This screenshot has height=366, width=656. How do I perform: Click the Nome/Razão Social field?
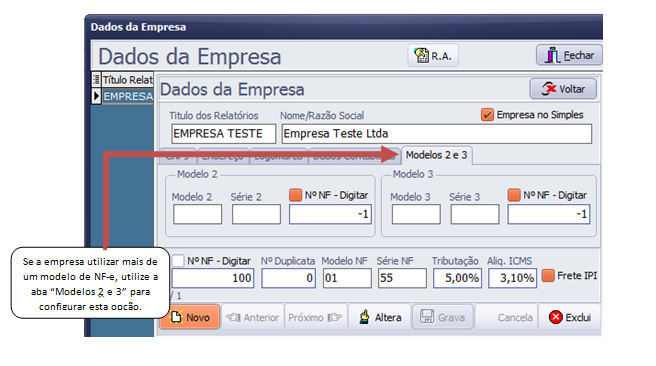point(437,133)
